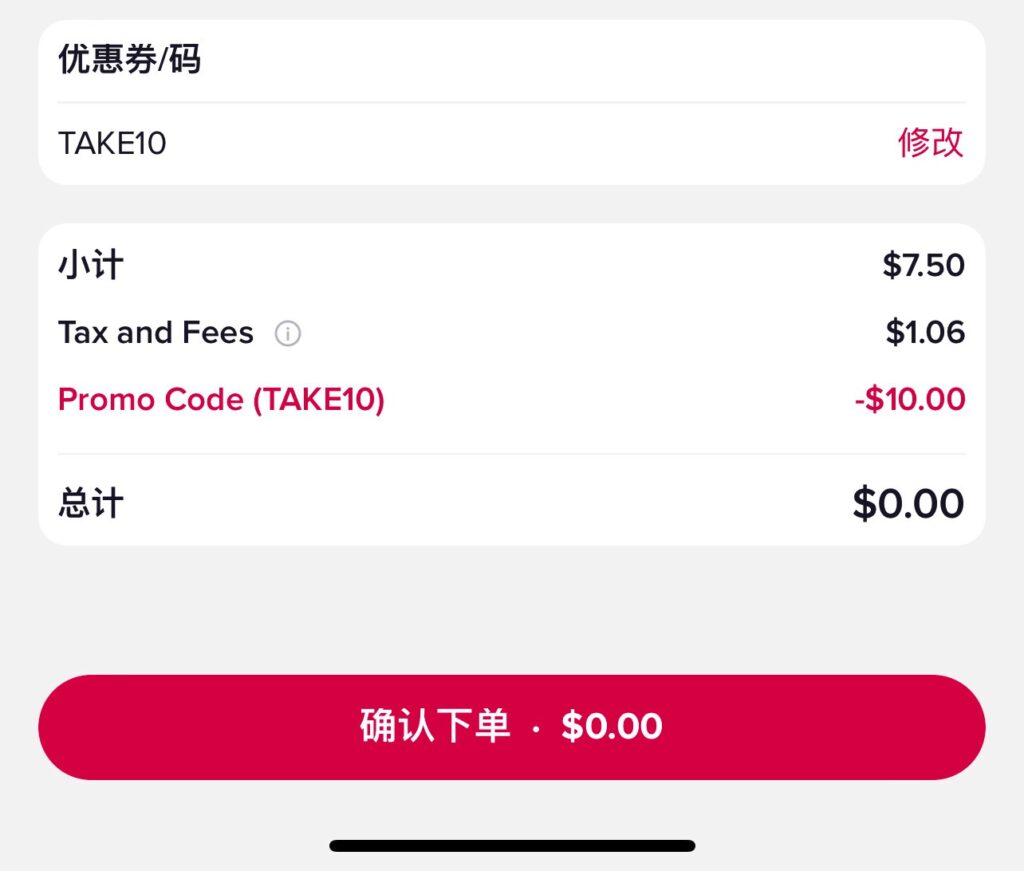
Task: Tap the divider line above the 总计 row
Action: 512,454
